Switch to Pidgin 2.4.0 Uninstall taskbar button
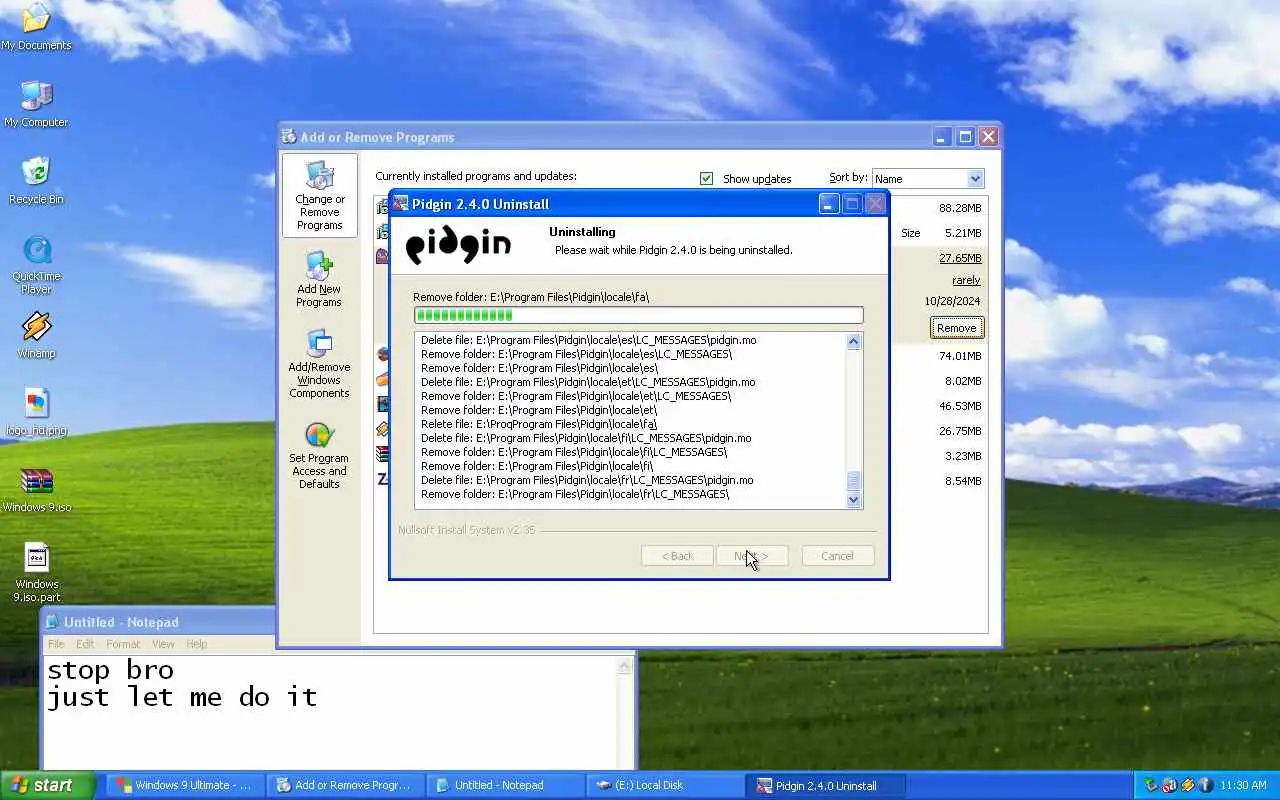 (827, 785)
